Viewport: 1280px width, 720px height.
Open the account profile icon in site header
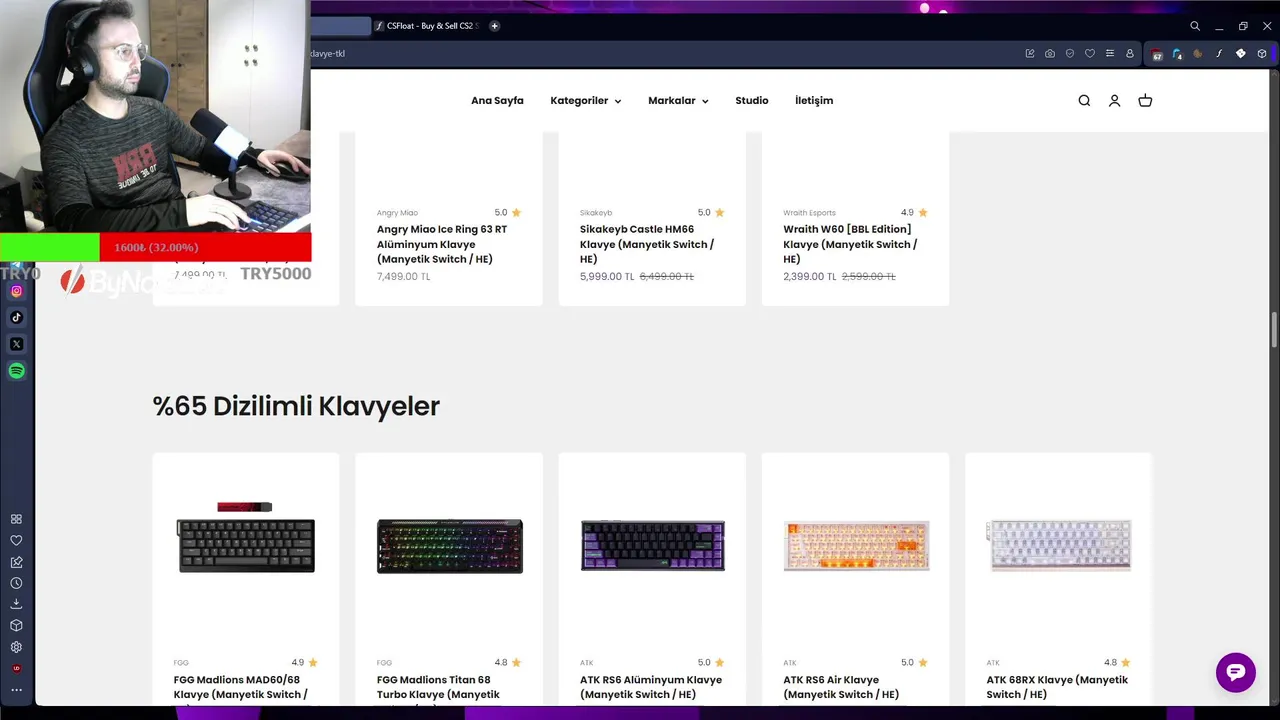pos(1114,101)
